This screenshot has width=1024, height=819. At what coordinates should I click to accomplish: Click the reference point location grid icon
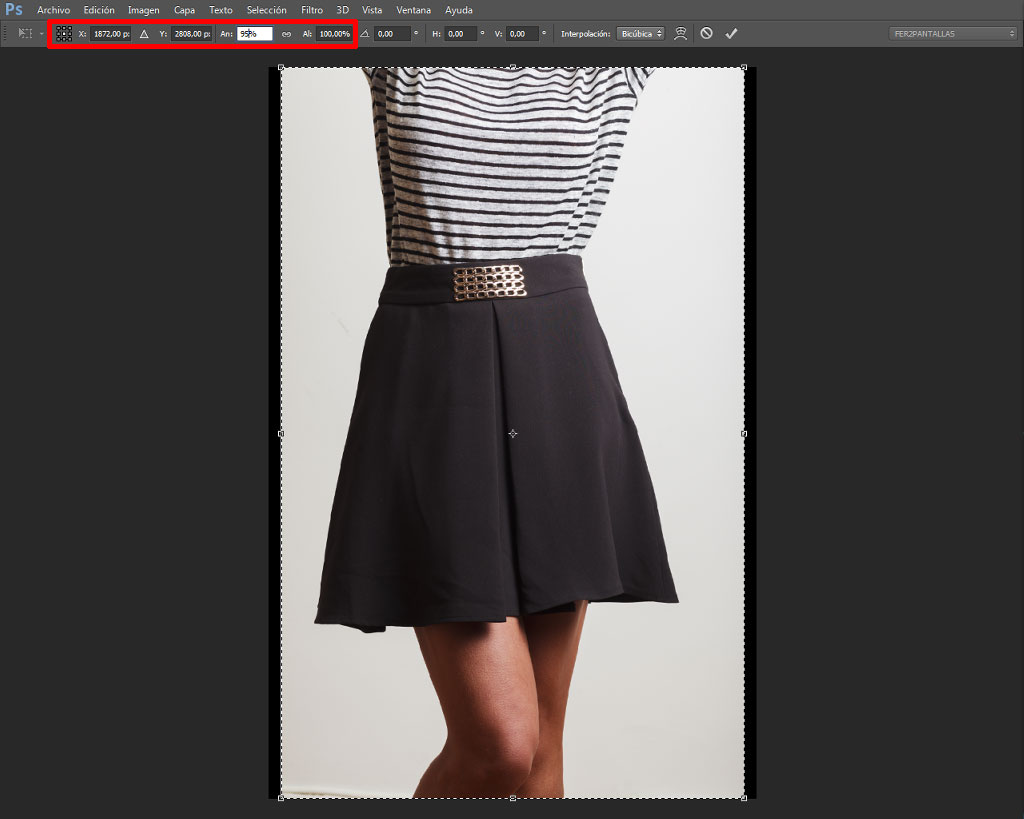coord(63,34)
